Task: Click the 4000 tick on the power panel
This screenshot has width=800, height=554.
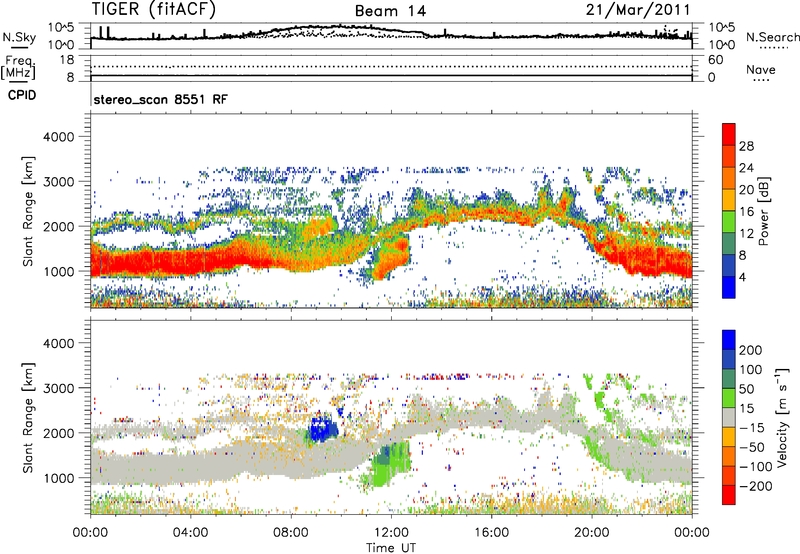Action: click(58, 137)
